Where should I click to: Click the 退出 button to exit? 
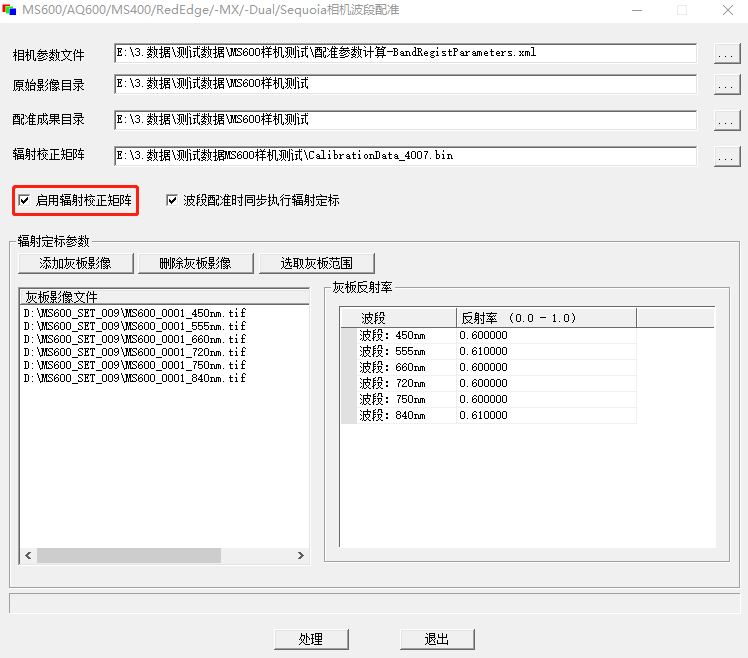(437, 639)
